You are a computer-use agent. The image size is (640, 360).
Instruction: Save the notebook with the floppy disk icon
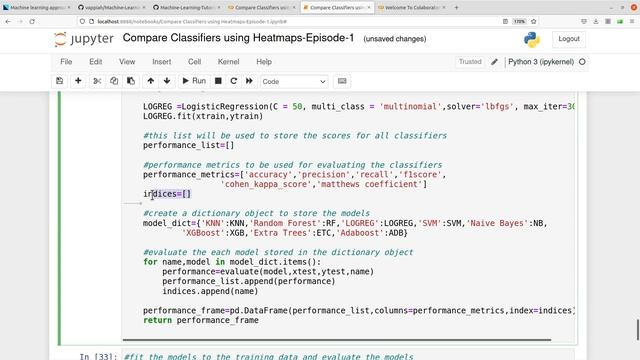pyautogui.click(x=60, y=81)
